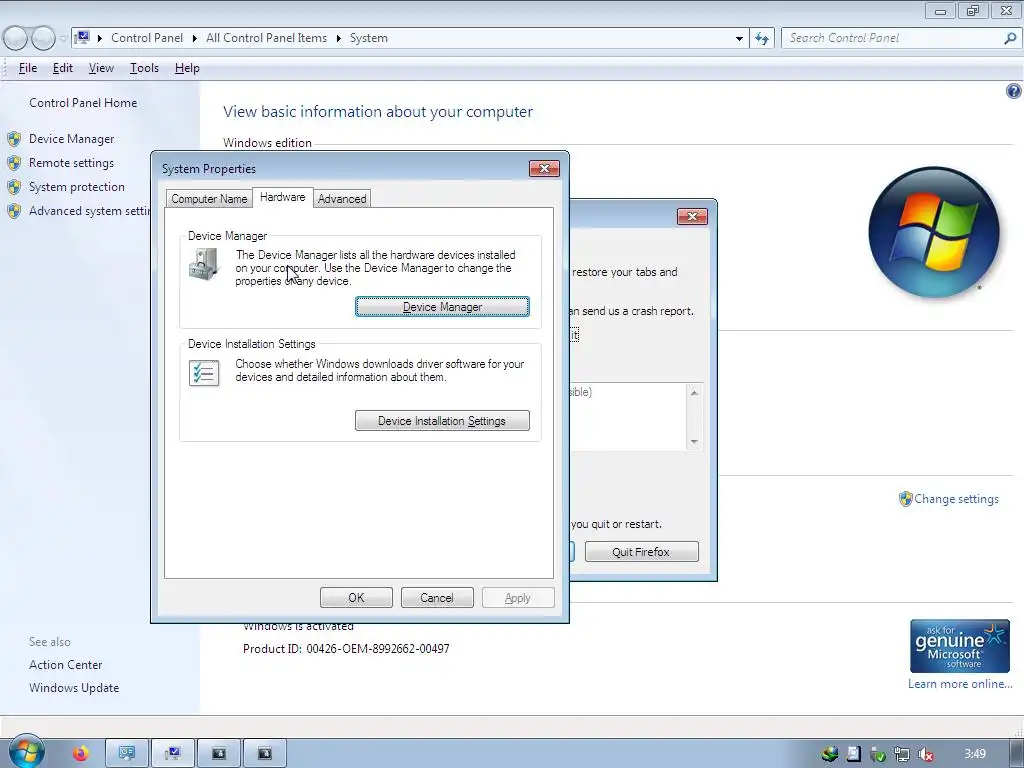Cancel the System Properties dialog

[437, 598]
